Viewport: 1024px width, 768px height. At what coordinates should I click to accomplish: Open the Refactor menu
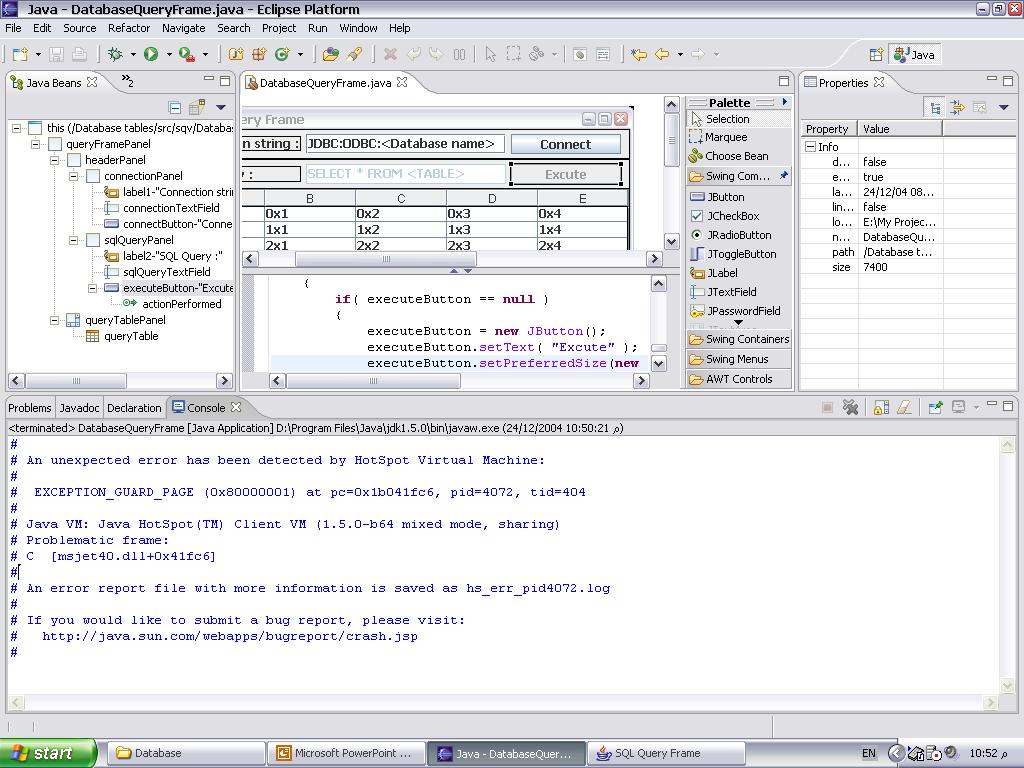point(129,28)
